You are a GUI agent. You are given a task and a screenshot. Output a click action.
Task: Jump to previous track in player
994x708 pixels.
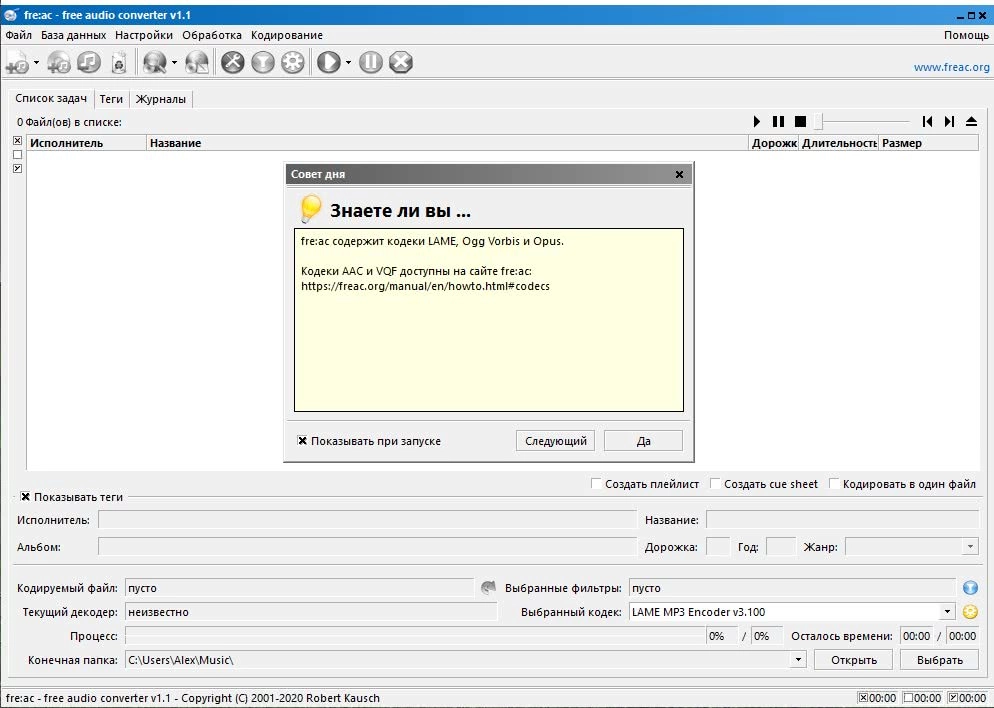tap(927, 121)
